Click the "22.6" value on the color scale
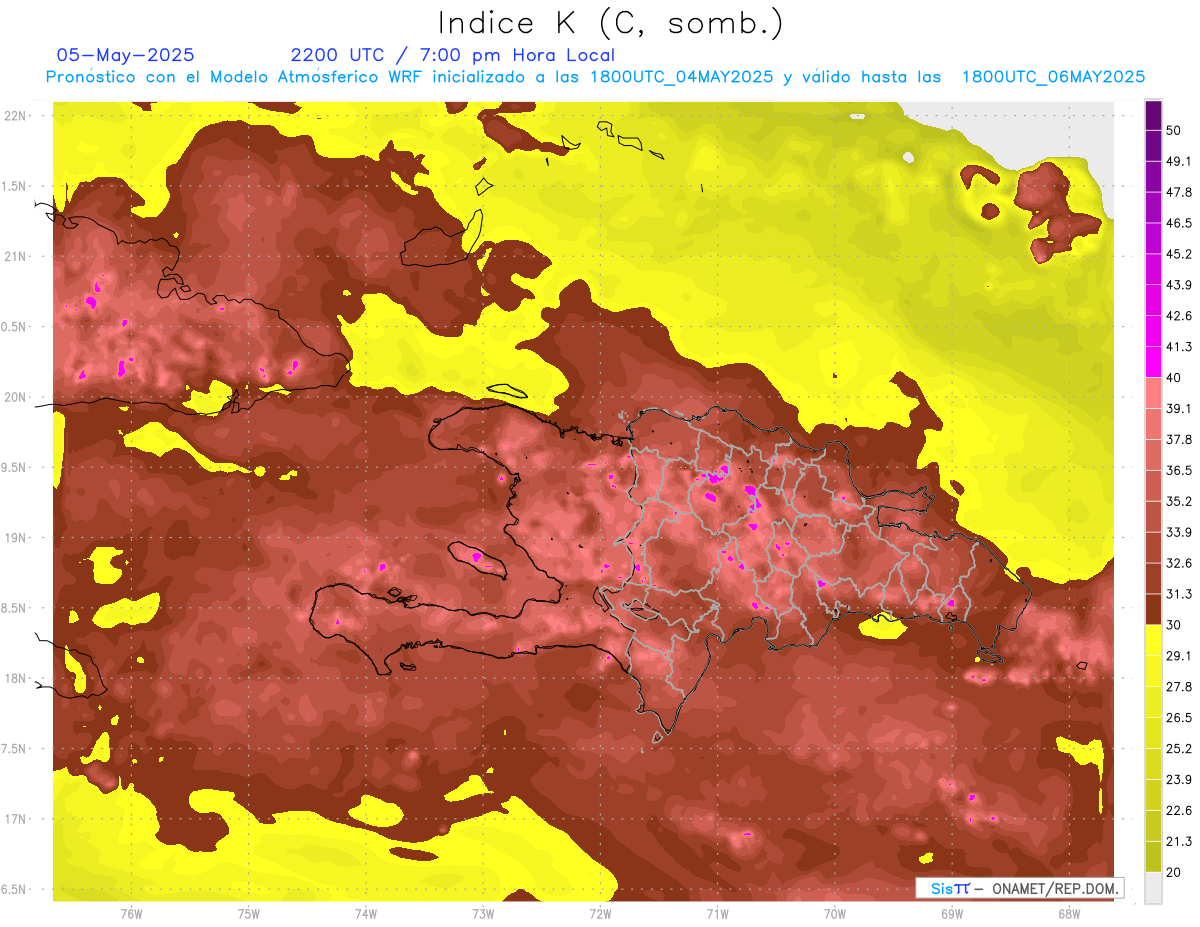Viewport: 1200px width, 927px height. pos(1179,810)
